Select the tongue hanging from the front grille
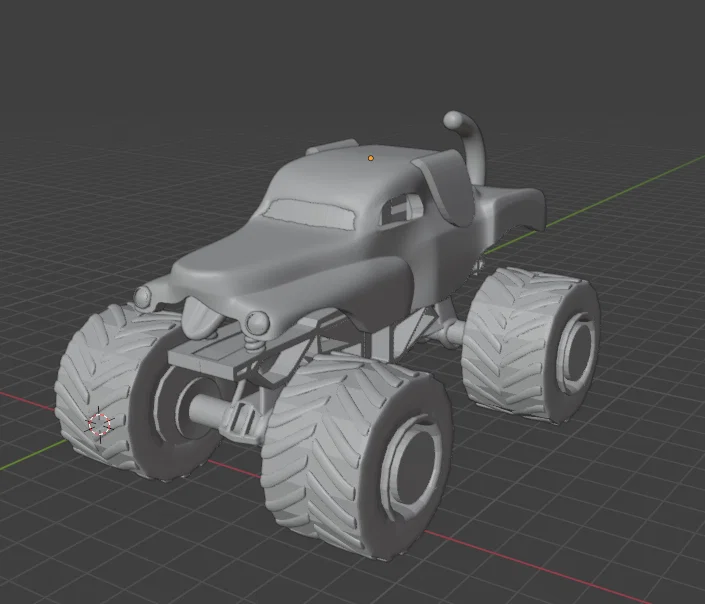705x604 pixels. 201,318
